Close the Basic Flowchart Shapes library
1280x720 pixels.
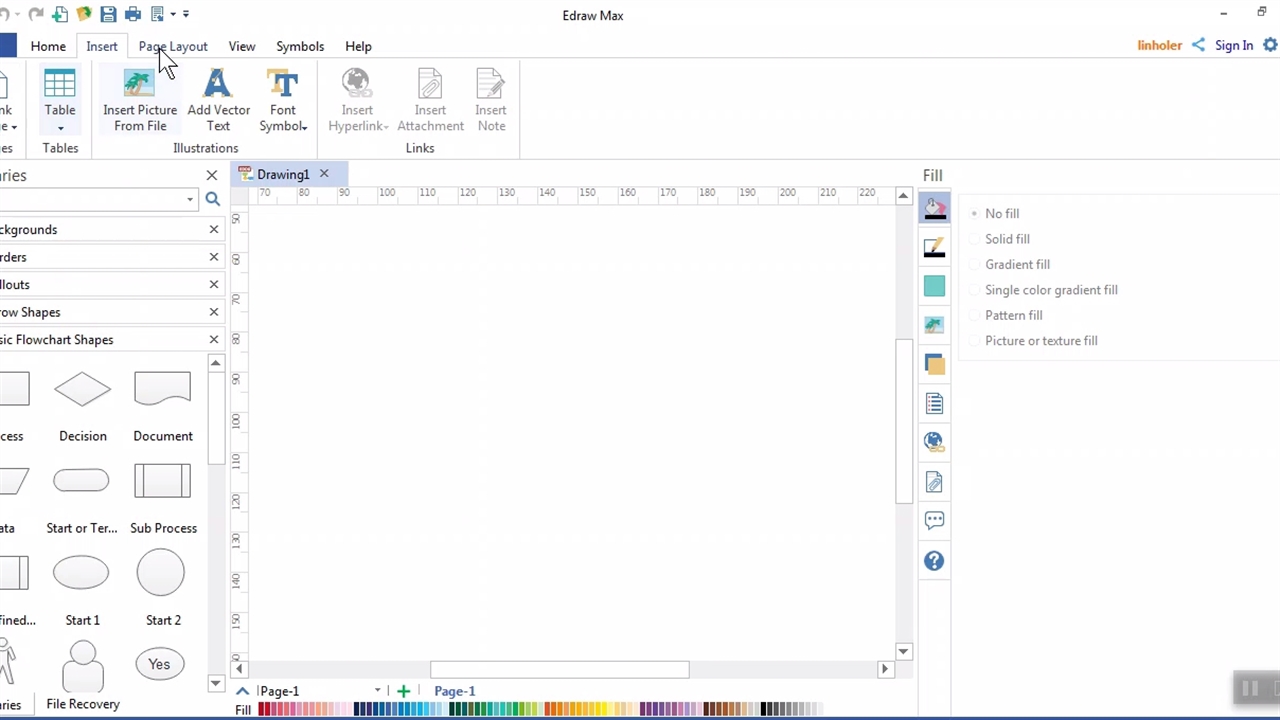point(213,340)
